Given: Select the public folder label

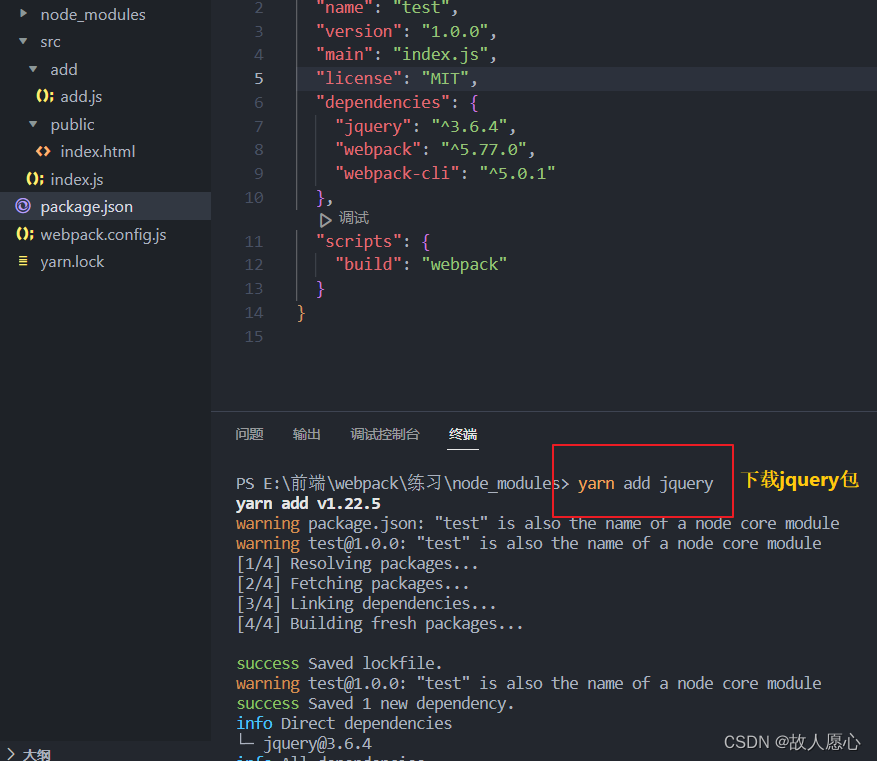Looking at the screenshot, I should pos(73,124).
